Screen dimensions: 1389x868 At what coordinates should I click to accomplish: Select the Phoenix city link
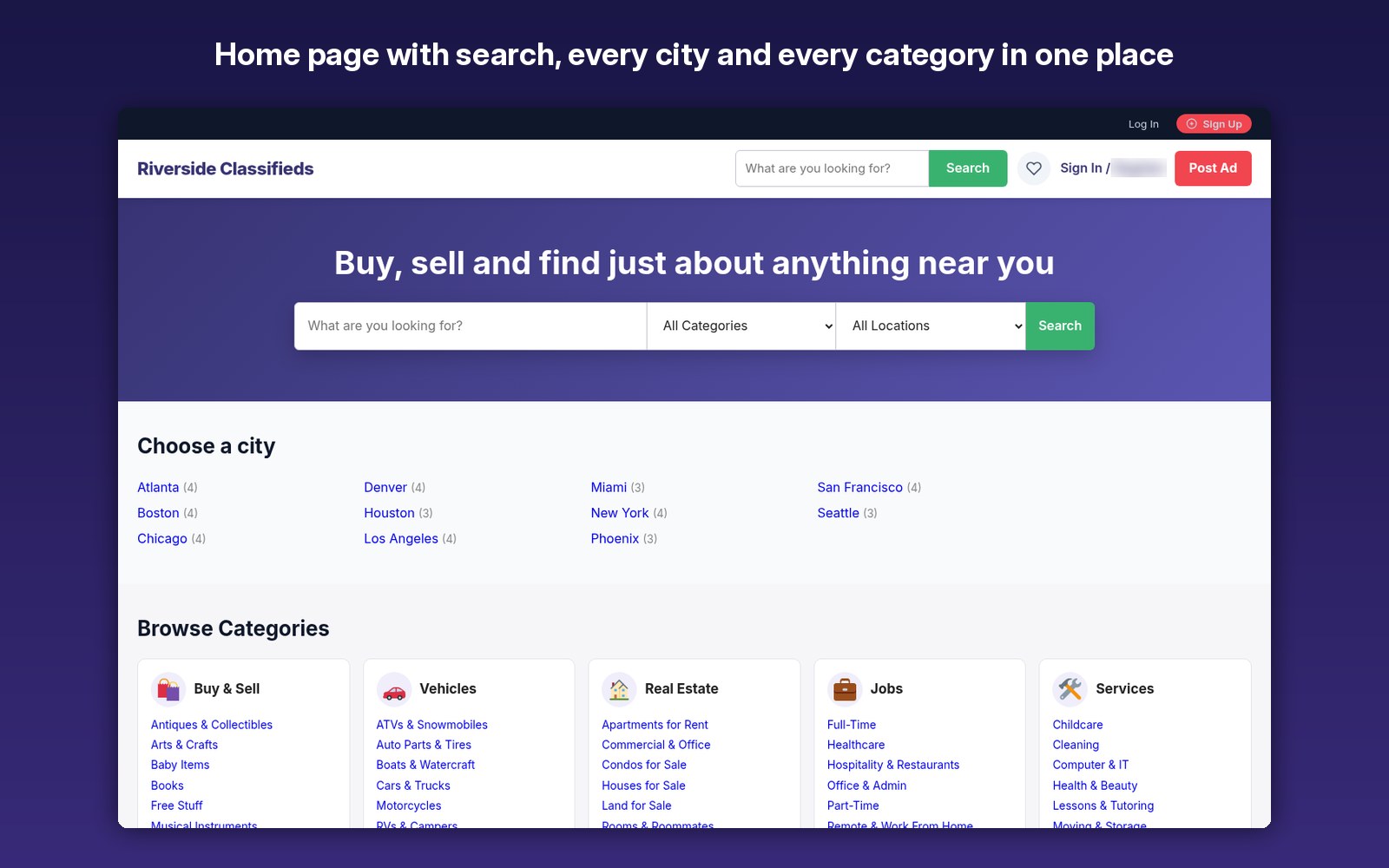click(x=615, y=539)
